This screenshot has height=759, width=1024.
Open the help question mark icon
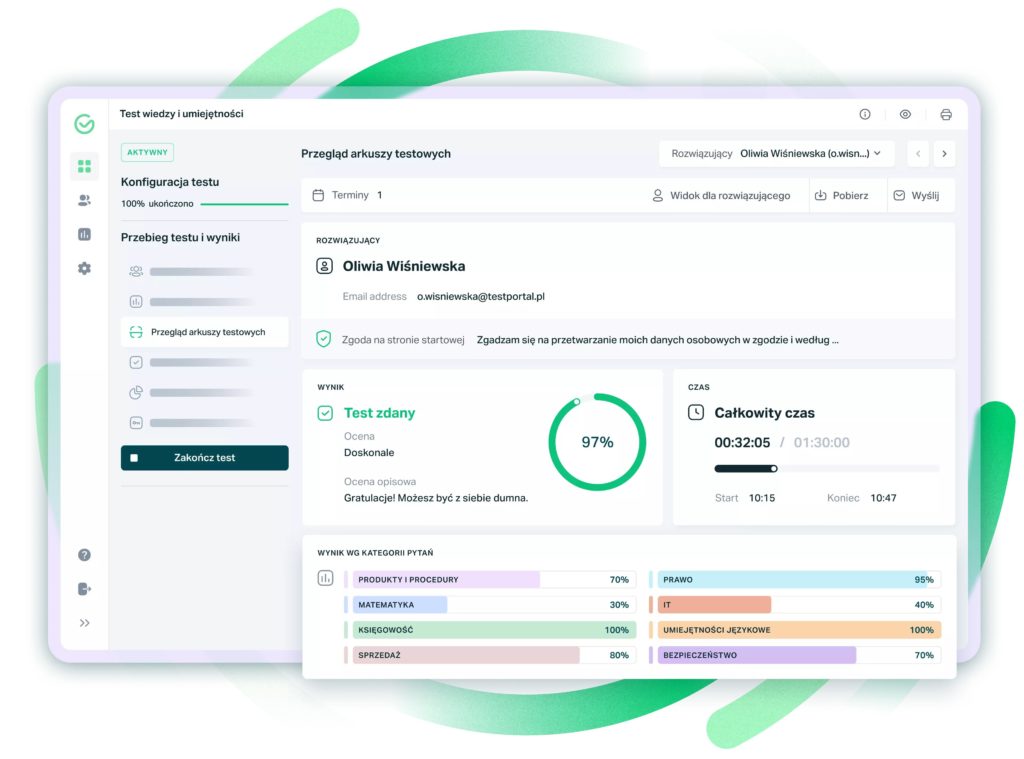pyautogui.click(x=84, y=555)
